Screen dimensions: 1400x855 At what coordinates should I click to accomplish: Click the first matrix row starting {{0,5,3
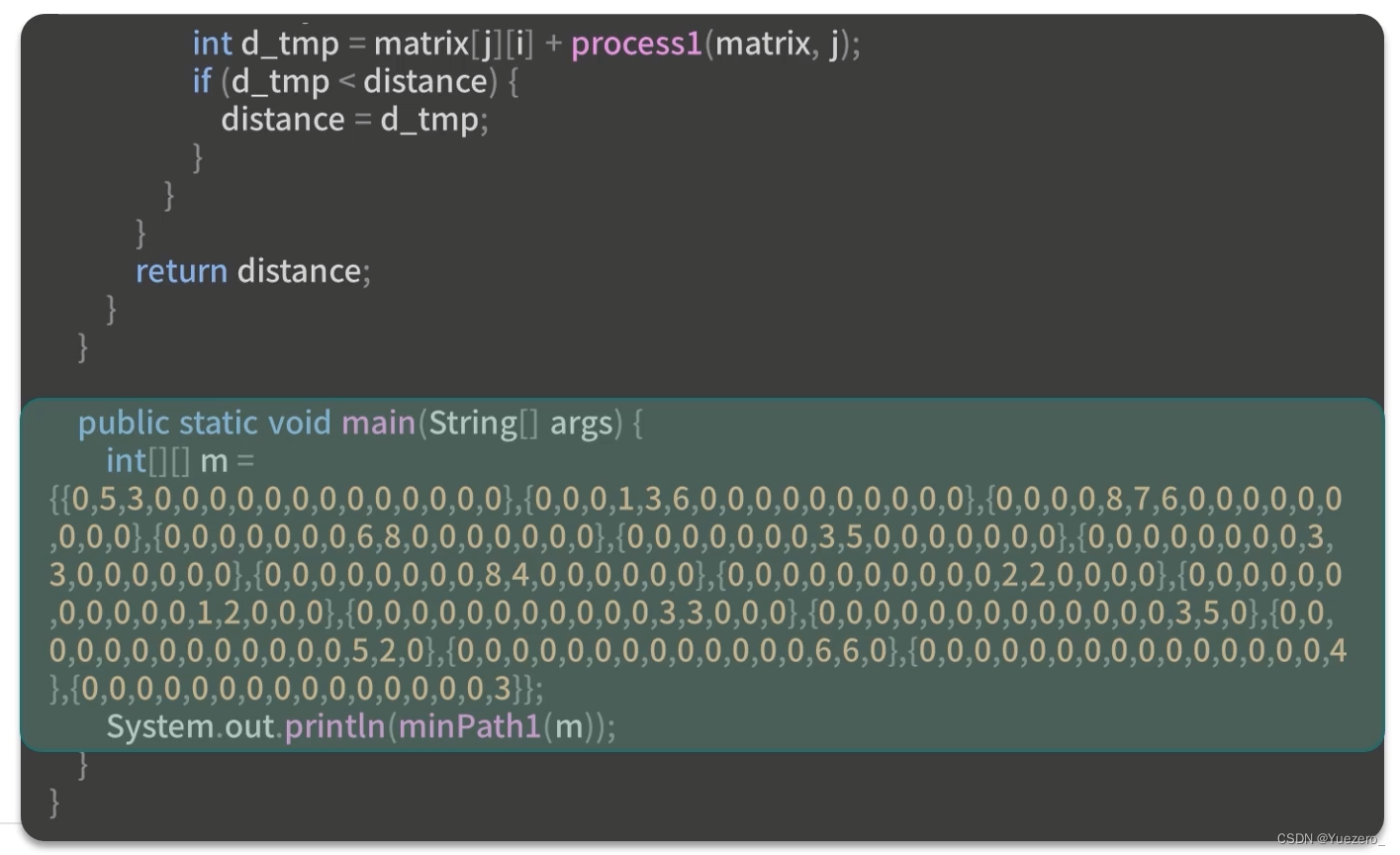[x=282, y=499]
